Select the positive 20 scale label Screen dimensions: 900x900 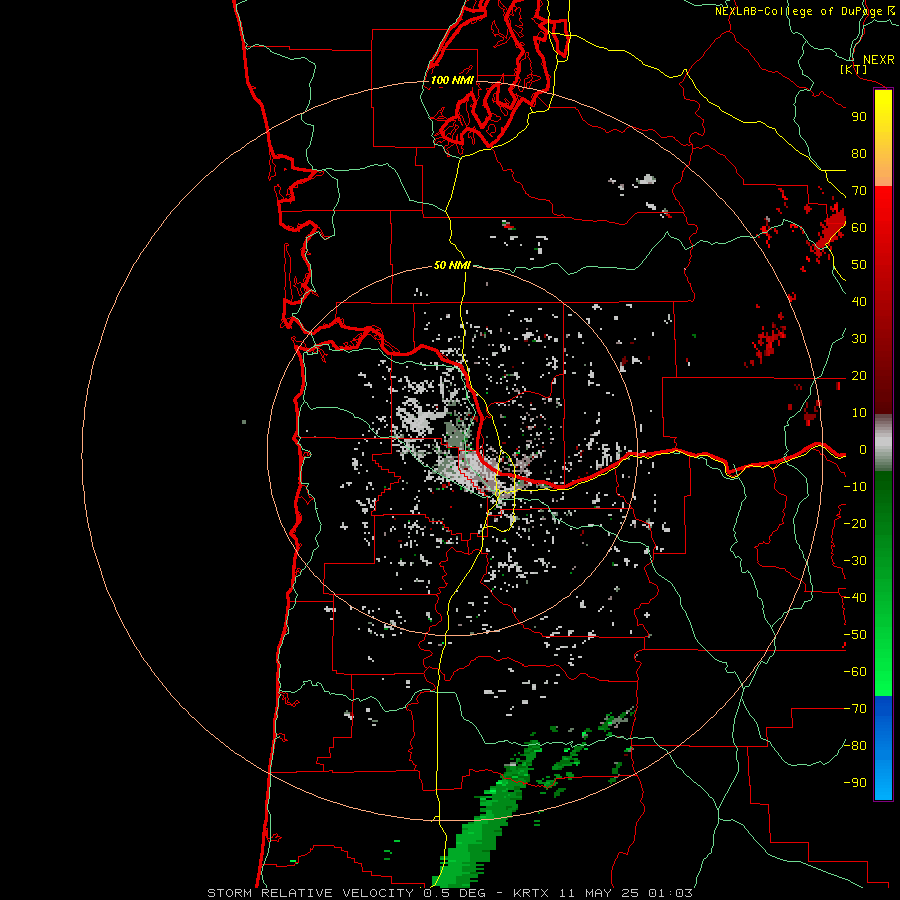click(859, 376)
